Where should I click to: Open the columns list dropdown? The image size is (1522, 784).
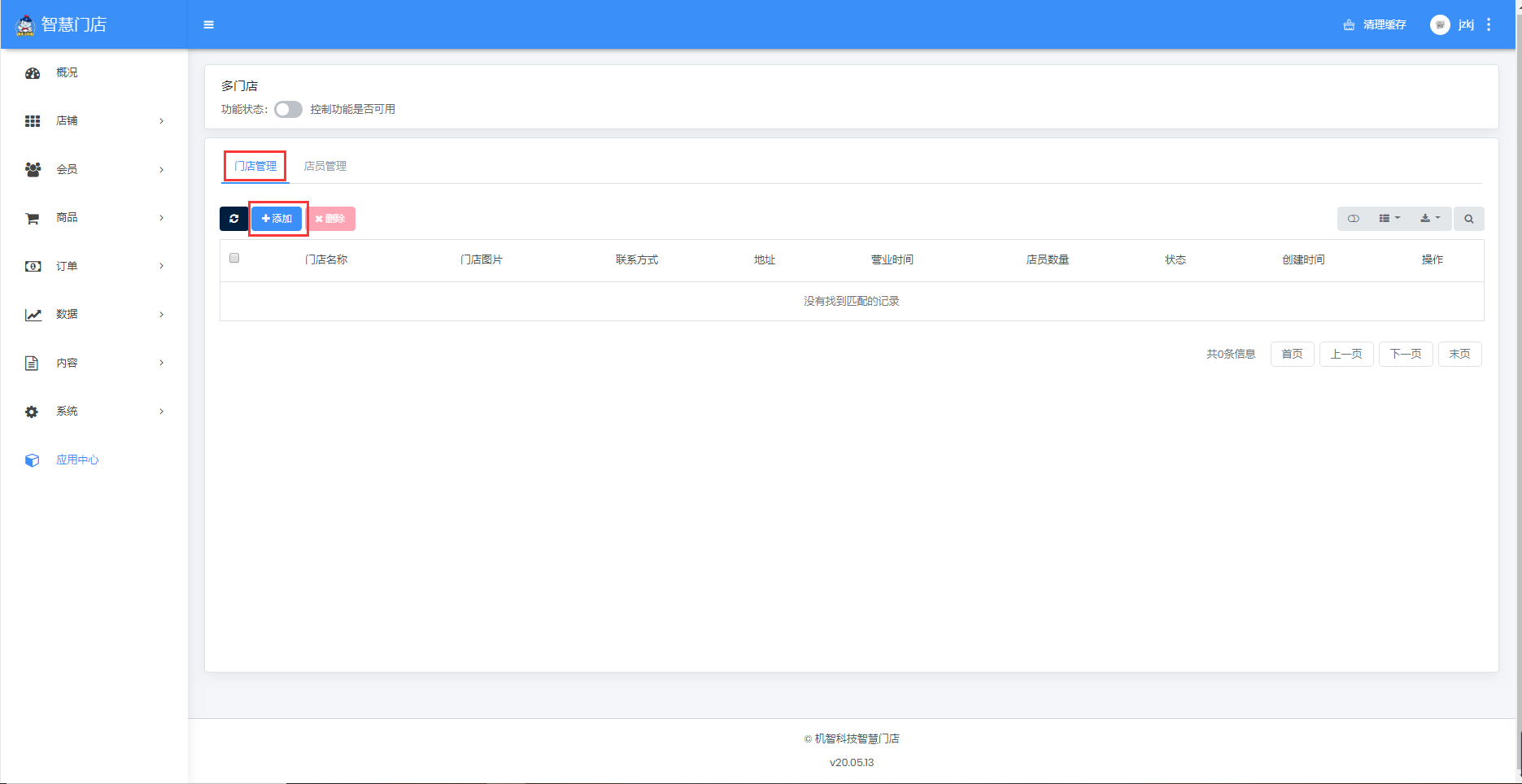click(1389, 219)
